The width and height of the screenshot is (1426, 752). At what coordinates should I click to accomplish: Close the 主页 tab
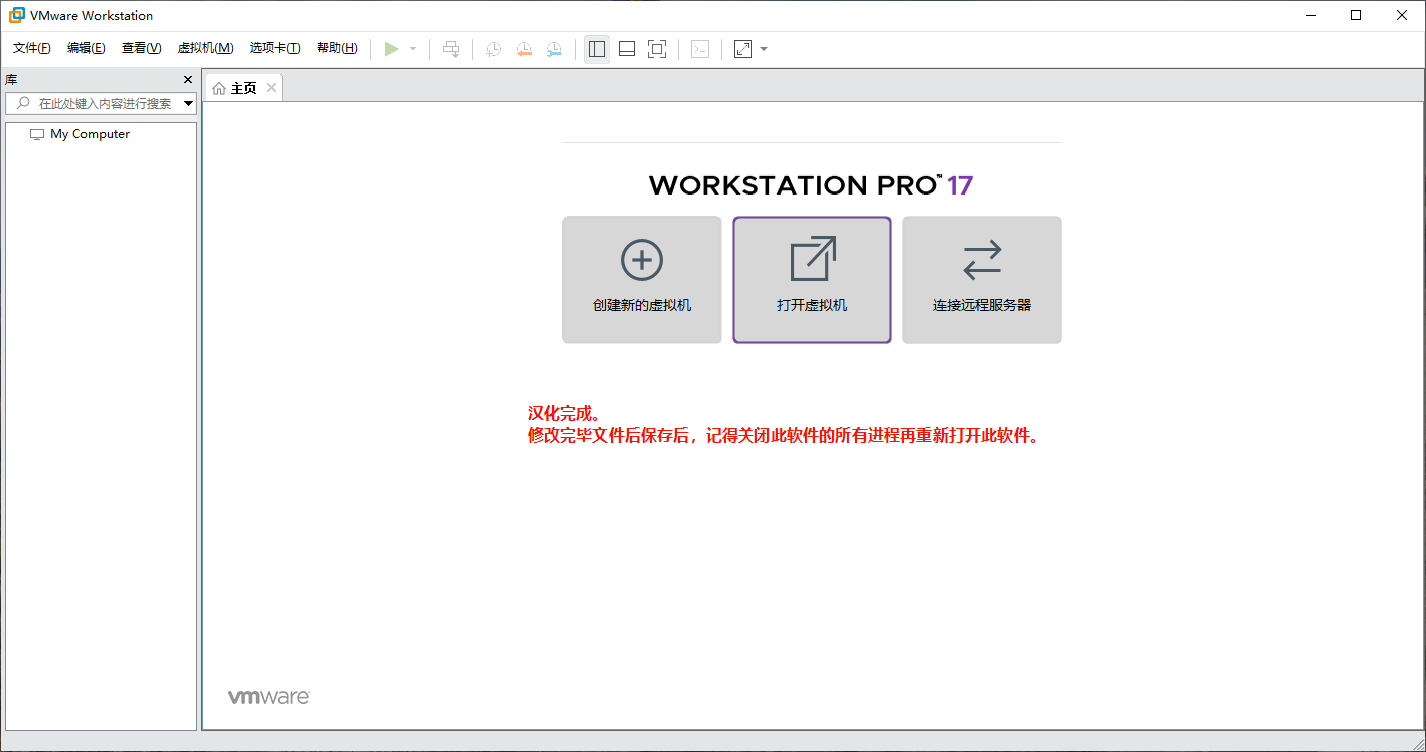coord(271,88)
